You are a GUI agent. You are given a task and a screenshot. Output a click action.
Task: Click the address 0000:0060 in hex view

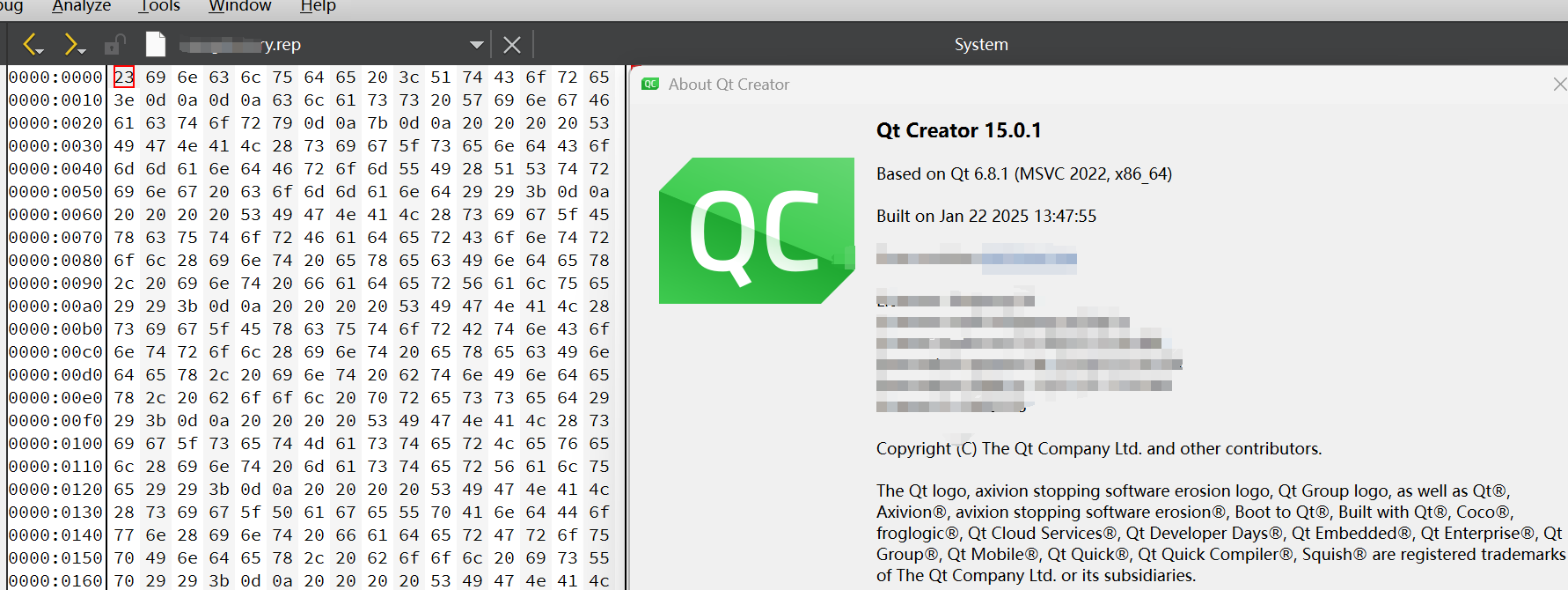click(55, 215)
